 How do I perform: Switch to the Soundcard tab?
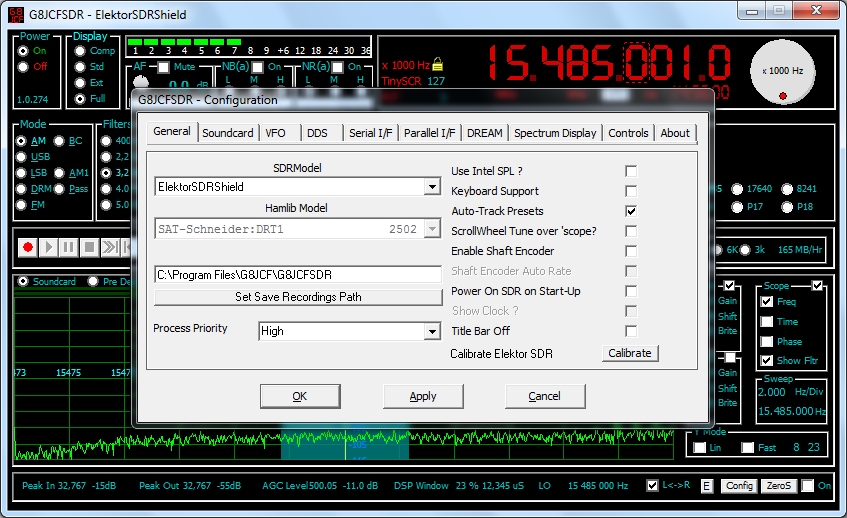pos(227,133)
